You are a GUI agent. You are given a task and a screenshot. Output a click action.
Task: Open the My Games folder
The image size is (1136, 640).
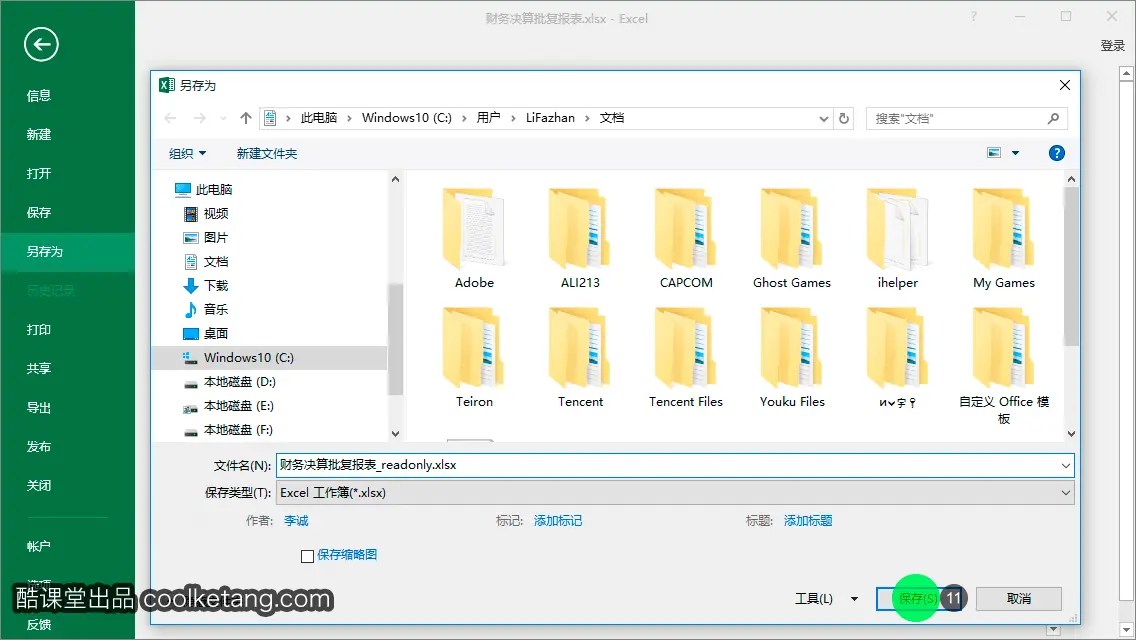pos(1003,239)
